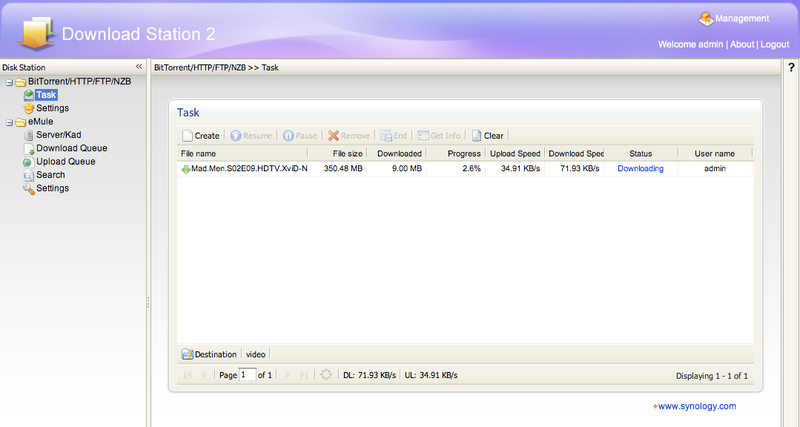Click the Clear toolbar button
This screenshot has height=427, width=800.
pos(488,136)
